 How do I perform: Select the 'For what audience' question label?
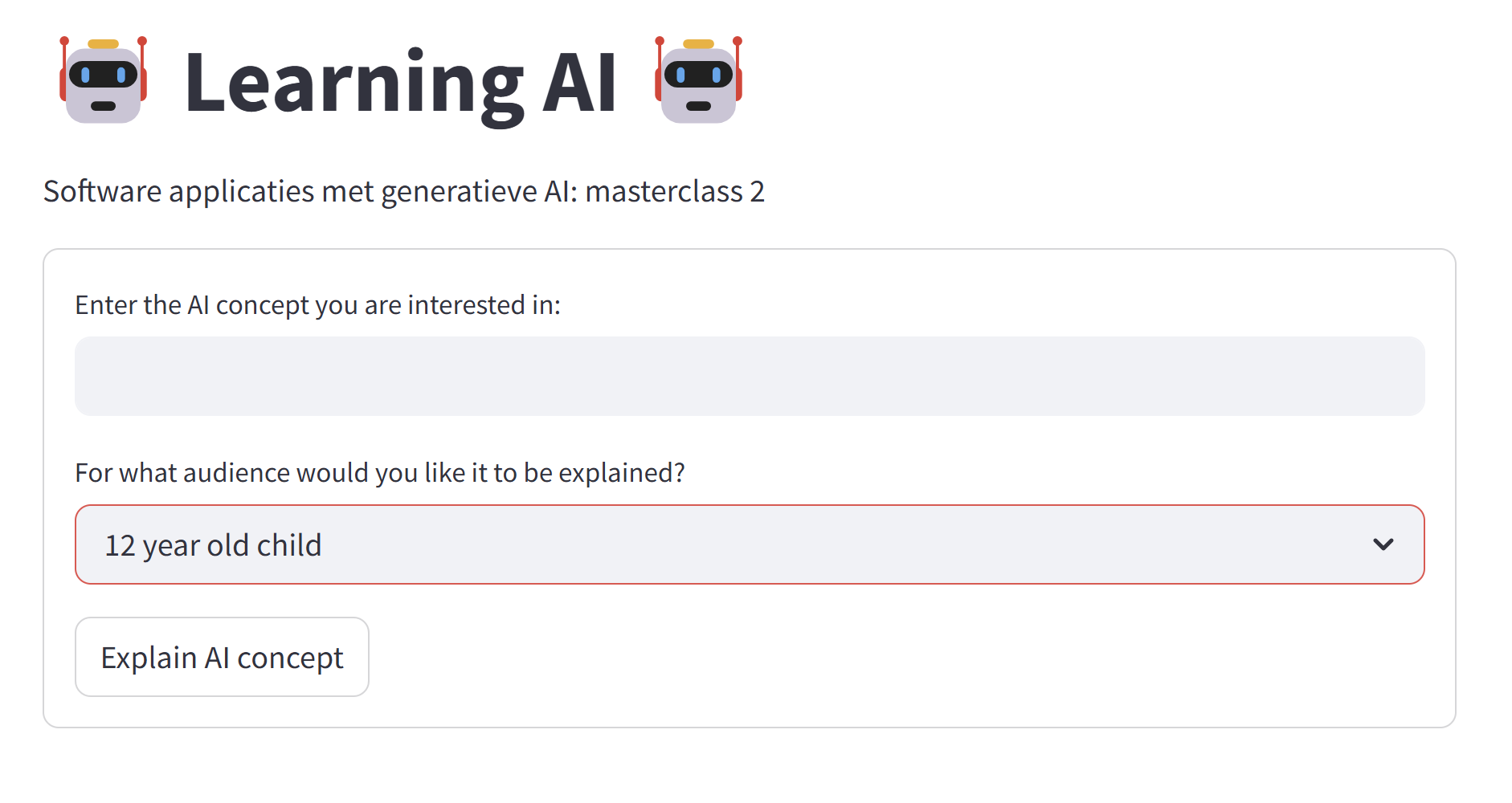coord(380,473)
